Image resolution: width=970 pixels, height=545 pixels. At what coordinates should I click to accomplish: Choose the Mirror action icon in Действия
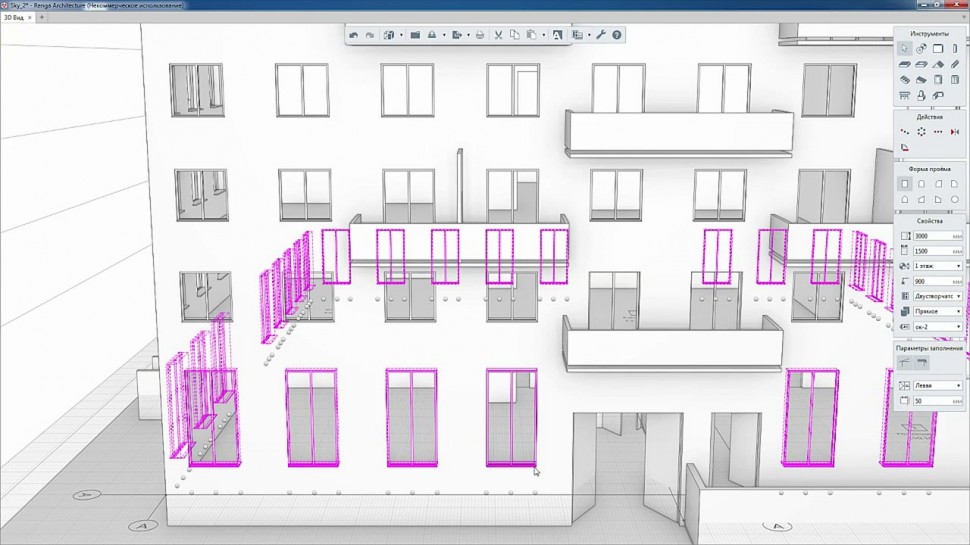pyautogui.click(x=954, y=131)
